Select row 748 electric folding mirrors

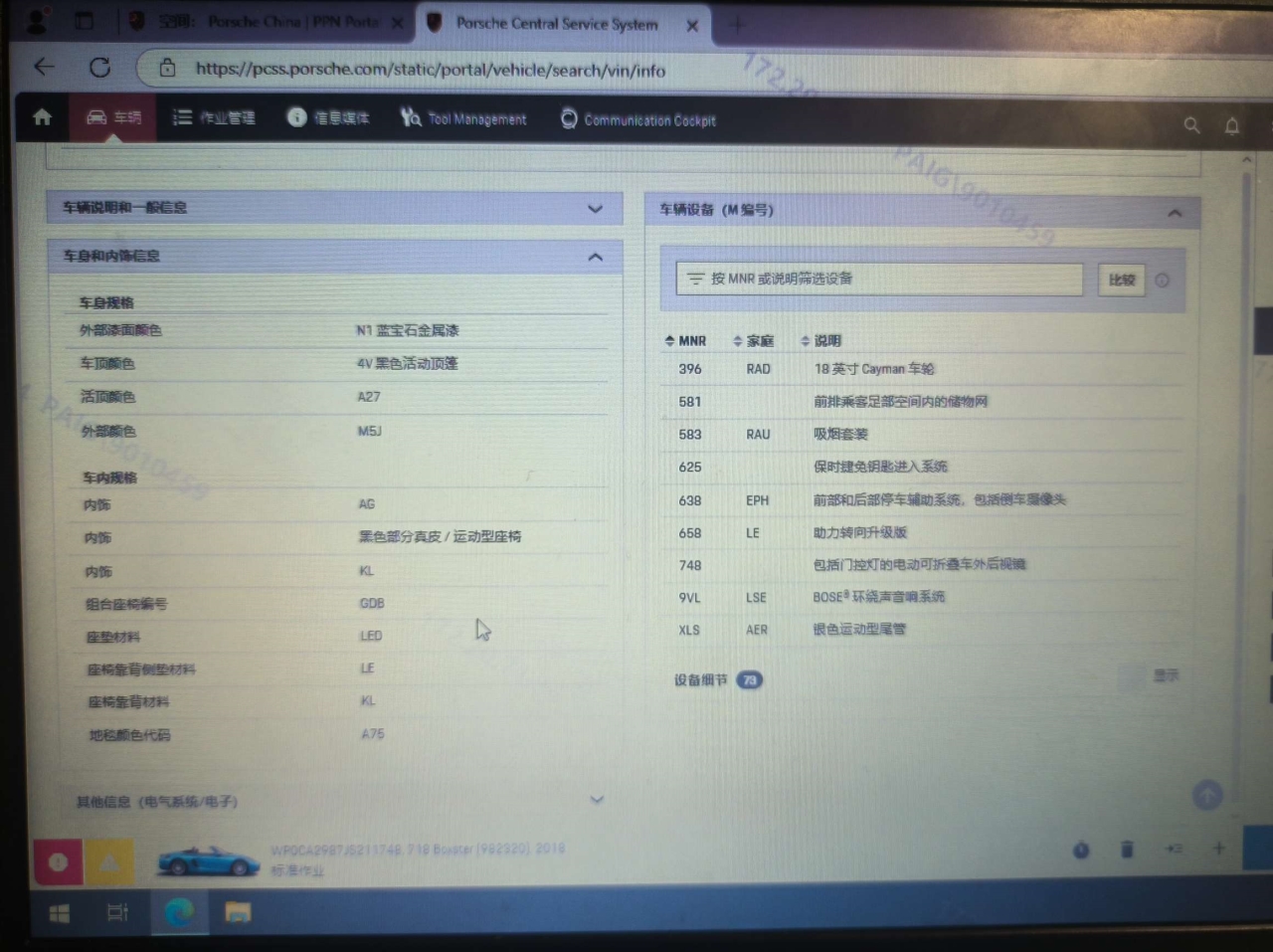(x=925, y=565)
